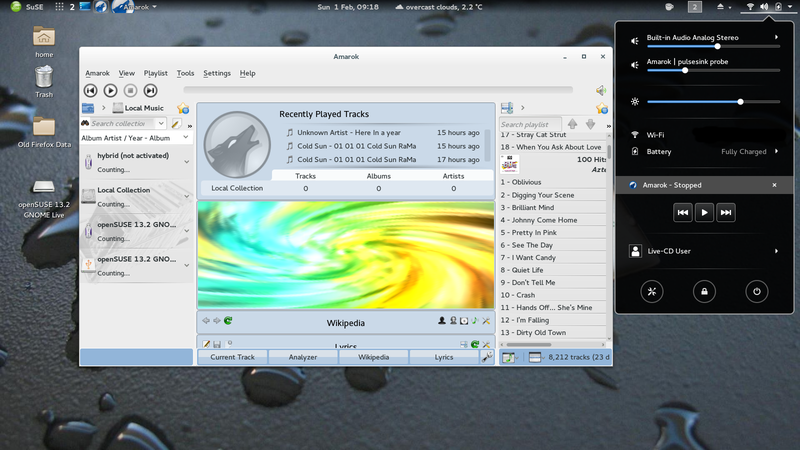
Task: Click the playlist queue icon above playlist search
Action: tap(507, 108)
